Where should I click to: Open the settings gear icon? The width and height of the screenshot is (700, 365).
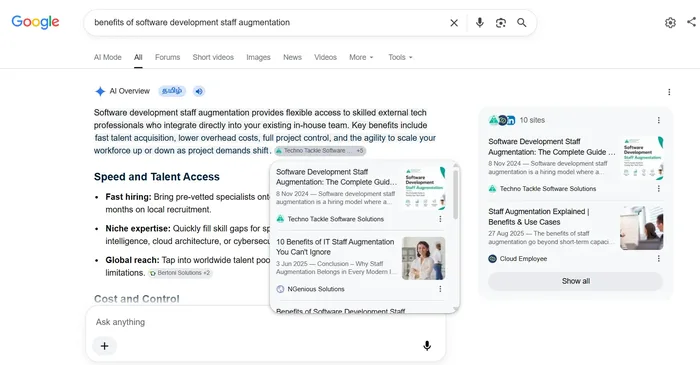670,22
